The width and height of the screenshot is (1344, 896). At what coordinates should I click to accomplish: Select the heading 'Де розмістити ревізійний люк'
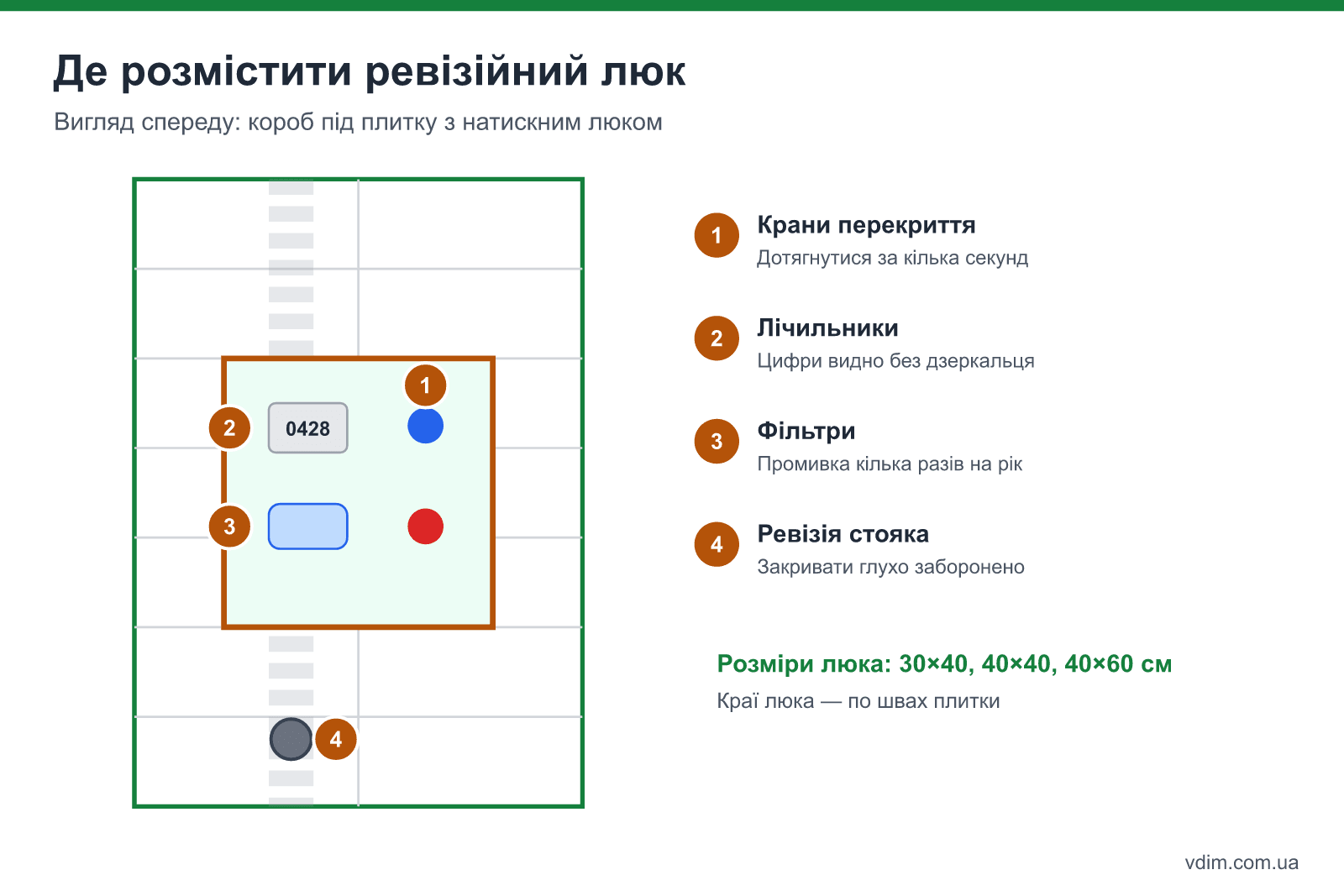(x=370, y=71)
